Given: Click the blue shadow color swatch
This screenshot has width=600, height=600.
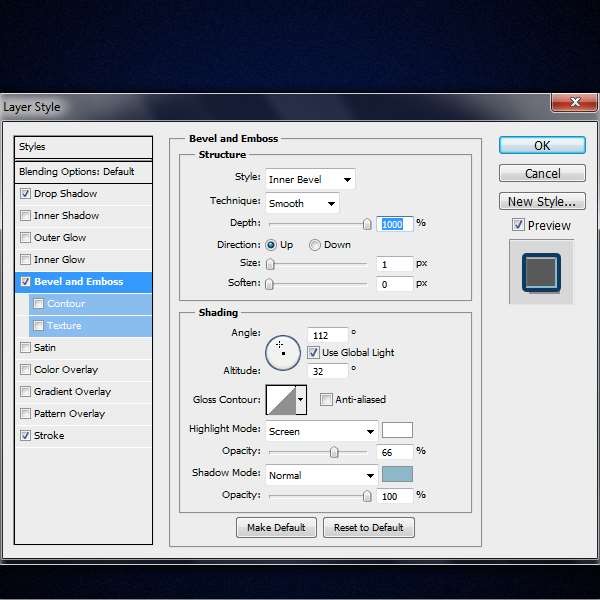Looking at the screenshot, I should [397, 475].
